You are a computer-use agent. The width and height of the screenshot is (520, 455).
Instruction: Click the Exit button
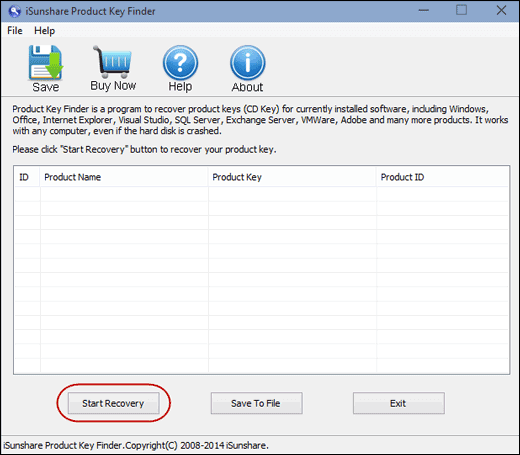(x=399, y=403)
